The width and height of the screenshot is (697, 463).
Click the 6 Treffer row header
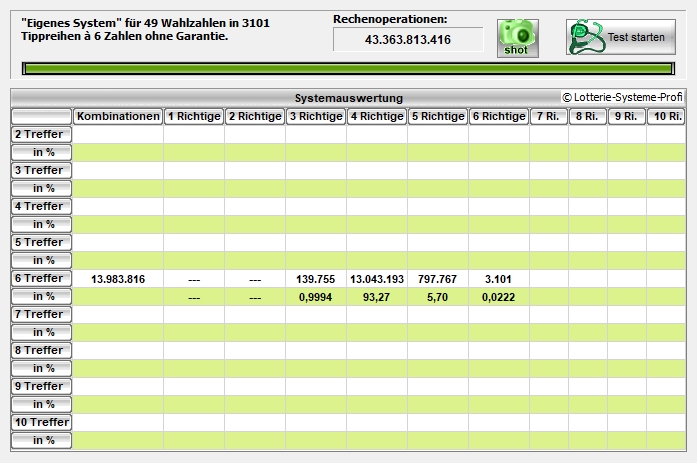pyautogui.click(x=41, y=278)
